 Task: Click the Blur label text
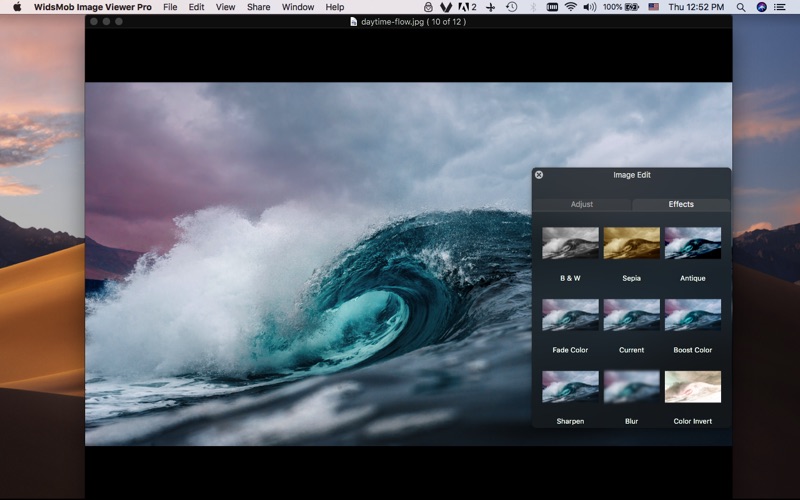[x=632, y=421]
